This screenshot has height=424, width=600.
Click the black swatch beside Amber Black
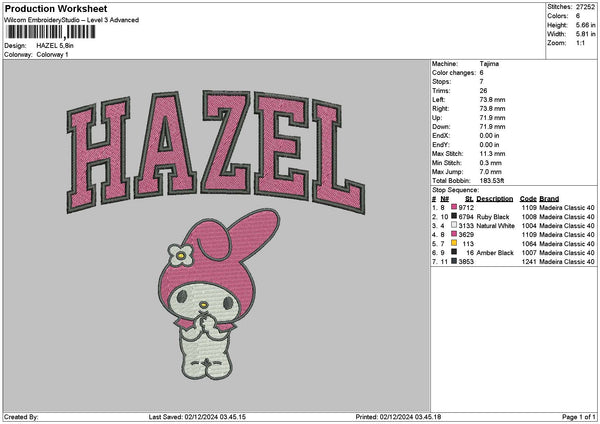click(x=454, y=252)
